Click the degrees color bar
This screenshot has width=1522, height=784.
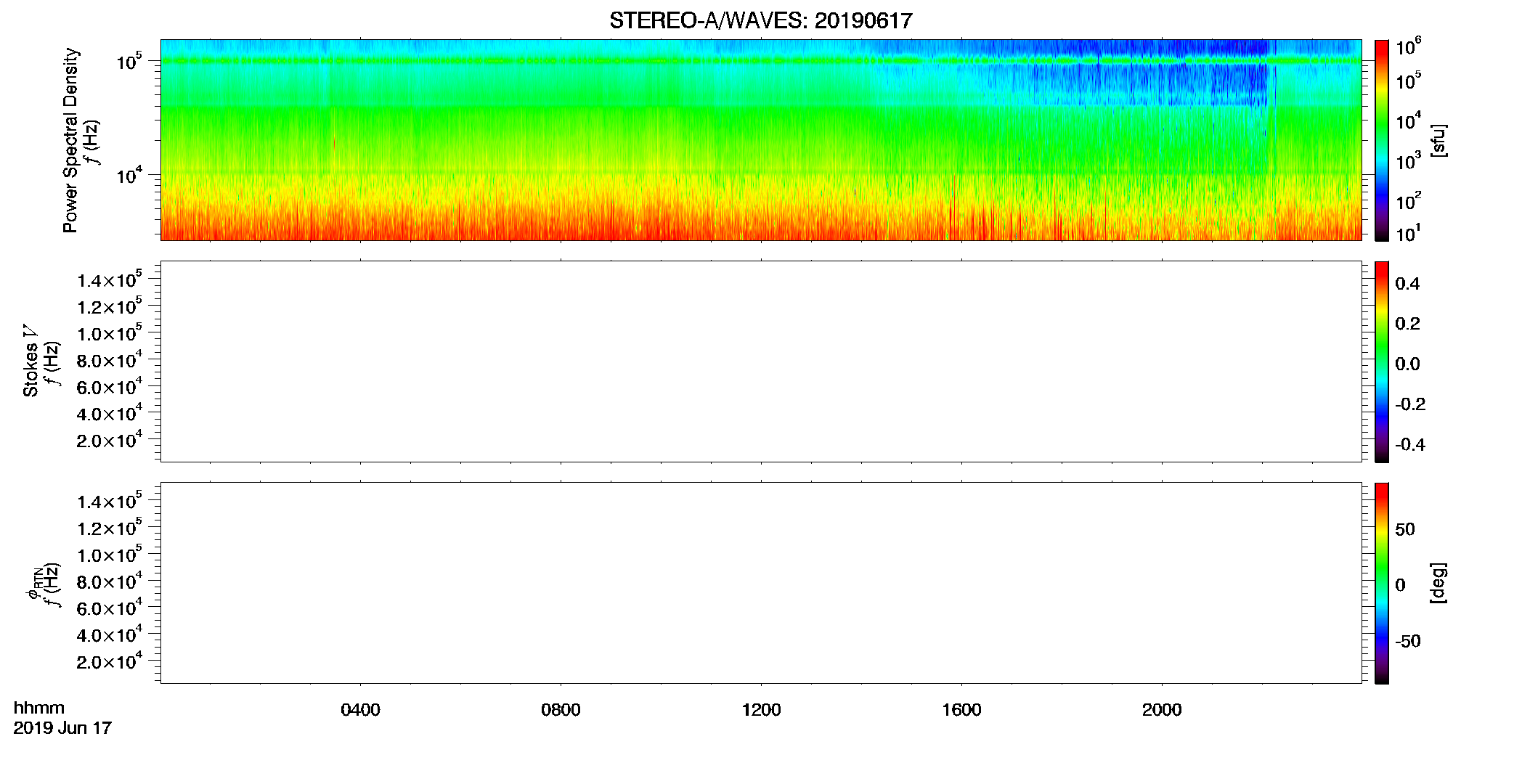coord(1381,583)
